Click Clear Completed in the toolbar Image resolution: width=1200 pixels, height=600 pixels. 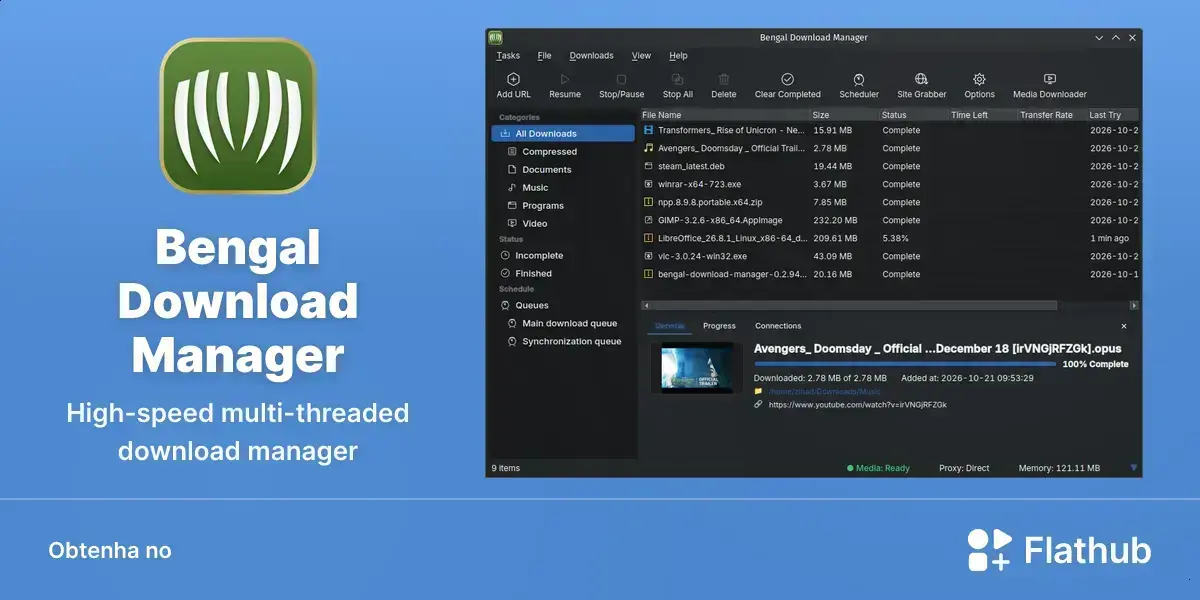point(787,86)
